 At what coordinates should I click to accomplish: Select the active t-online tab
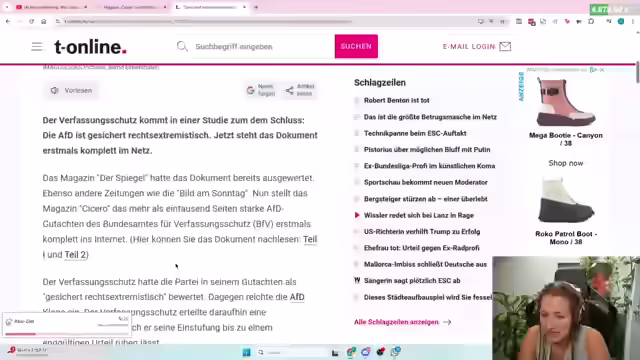tap(210, 7)
